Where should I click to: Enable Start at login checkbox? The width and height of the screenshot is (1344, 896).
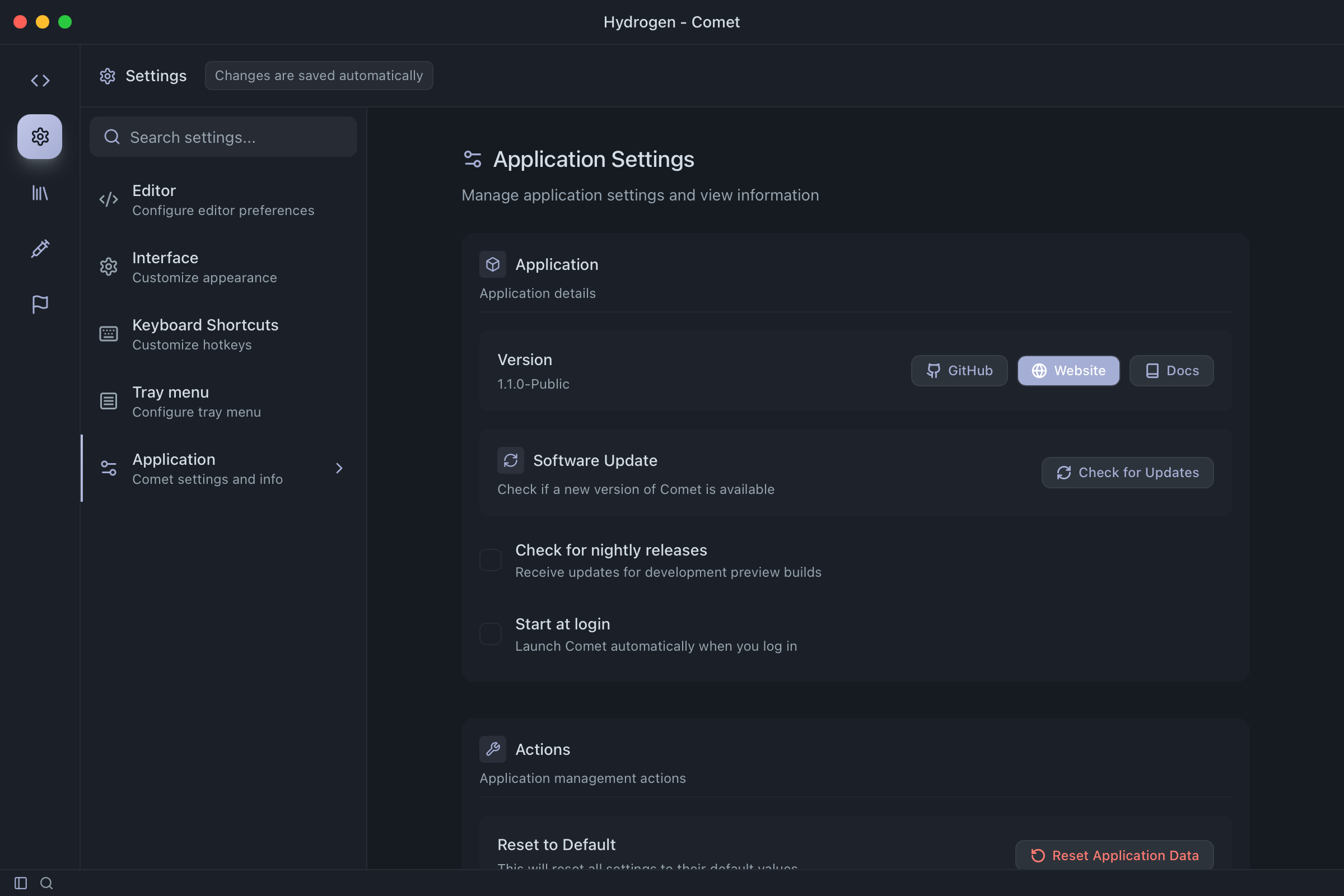[491, 634]
